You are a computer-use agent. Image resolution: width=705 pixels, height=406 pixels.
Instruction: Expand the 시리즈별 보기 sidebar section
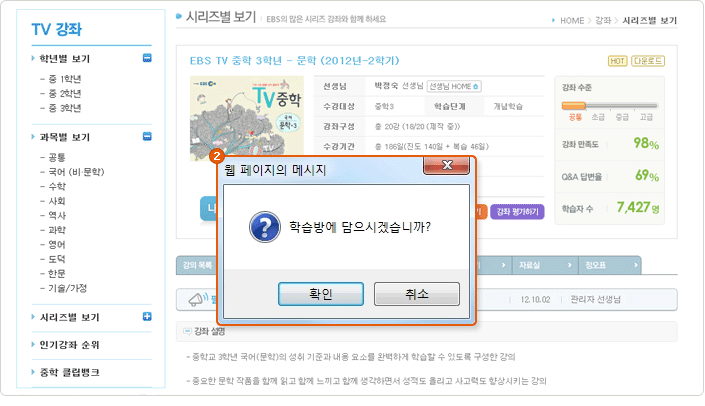(x=147, y=317)
